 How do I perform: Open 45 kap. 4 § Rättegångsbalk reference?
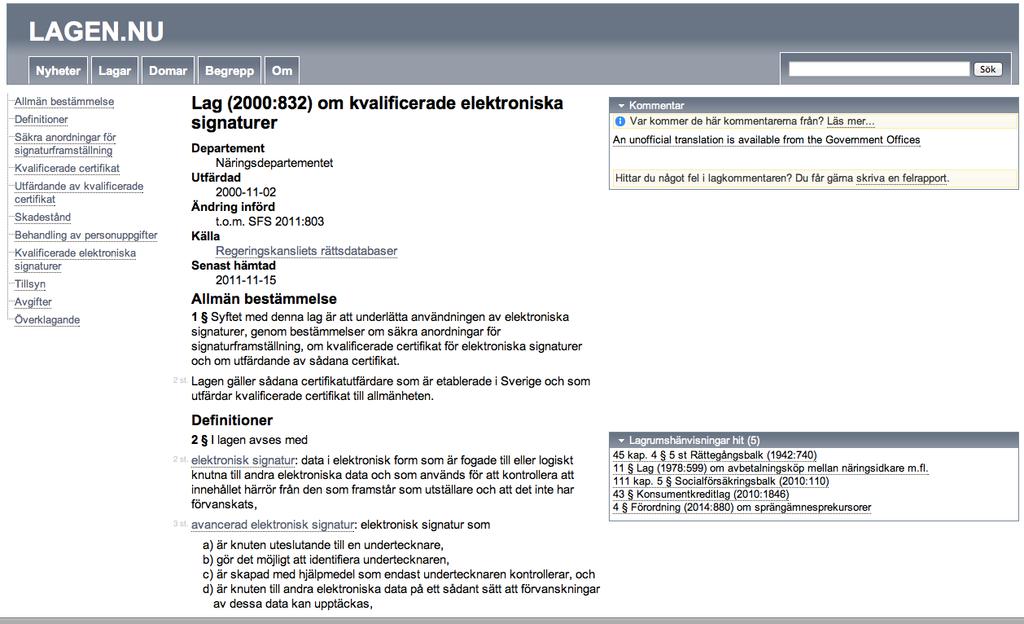(714, 455)
